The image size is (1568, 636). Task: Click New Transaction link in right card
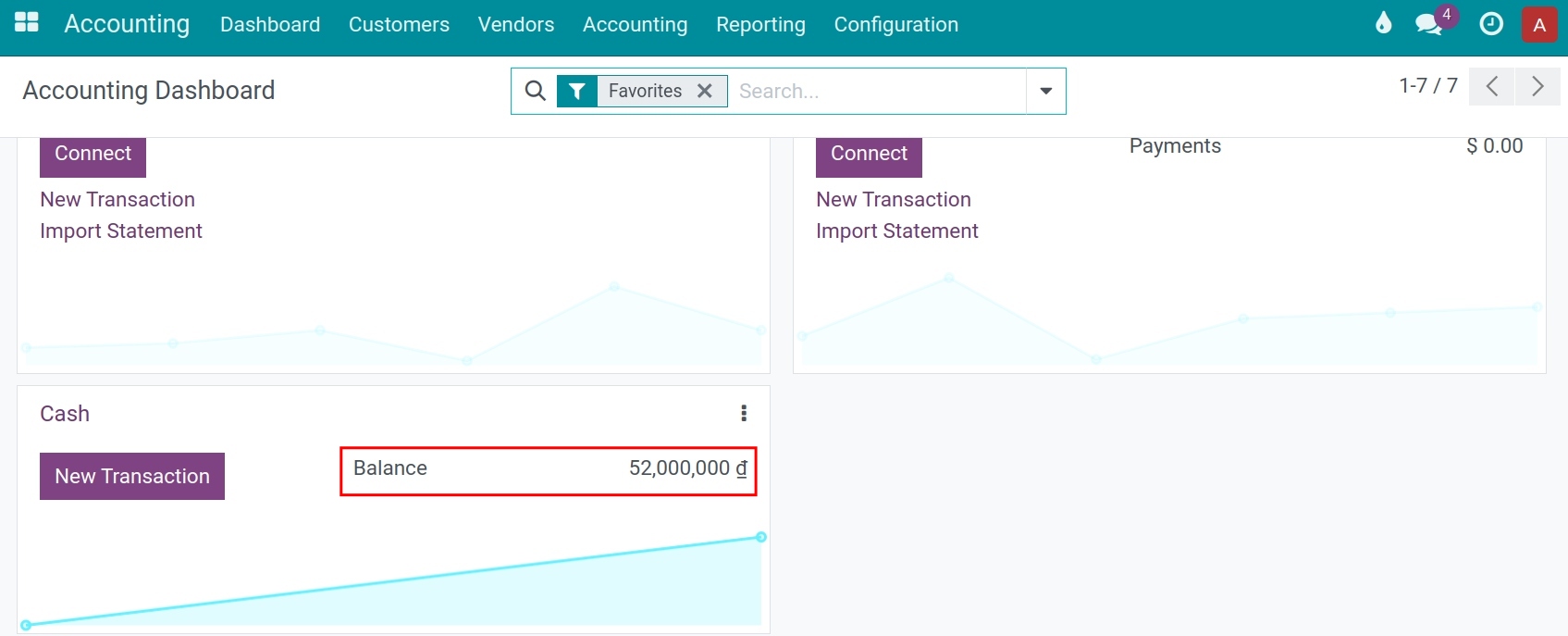point(894,199)
